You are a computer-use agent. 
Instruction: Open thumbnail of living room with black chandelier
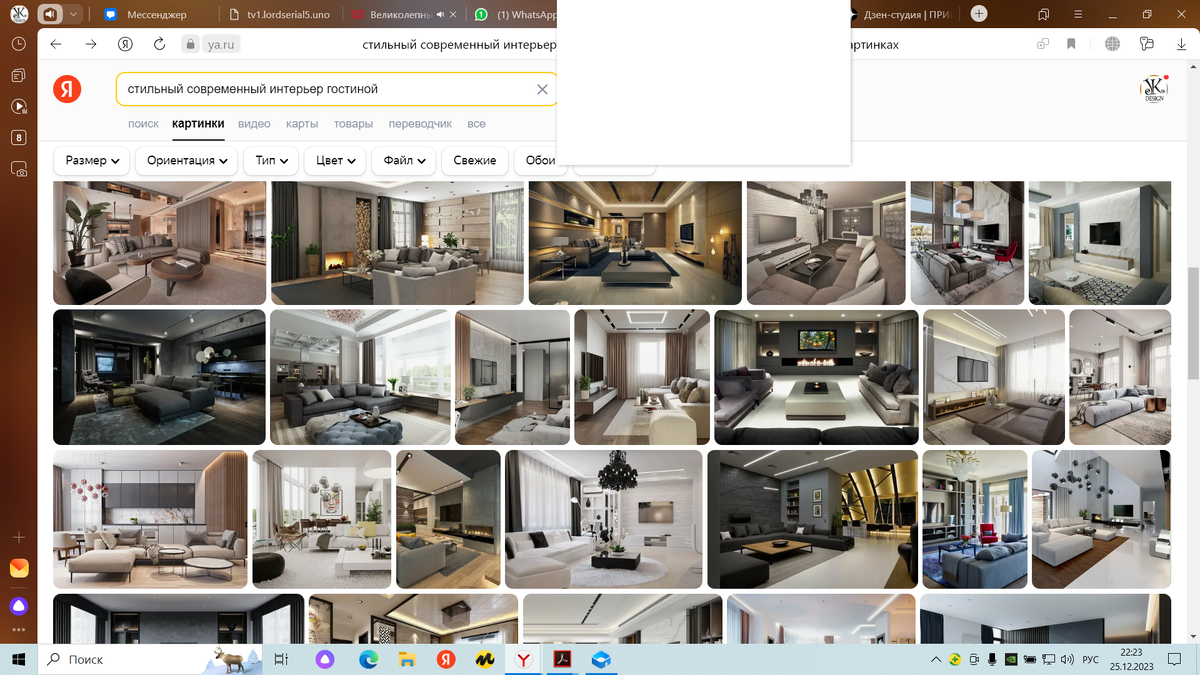pos(604,519)
